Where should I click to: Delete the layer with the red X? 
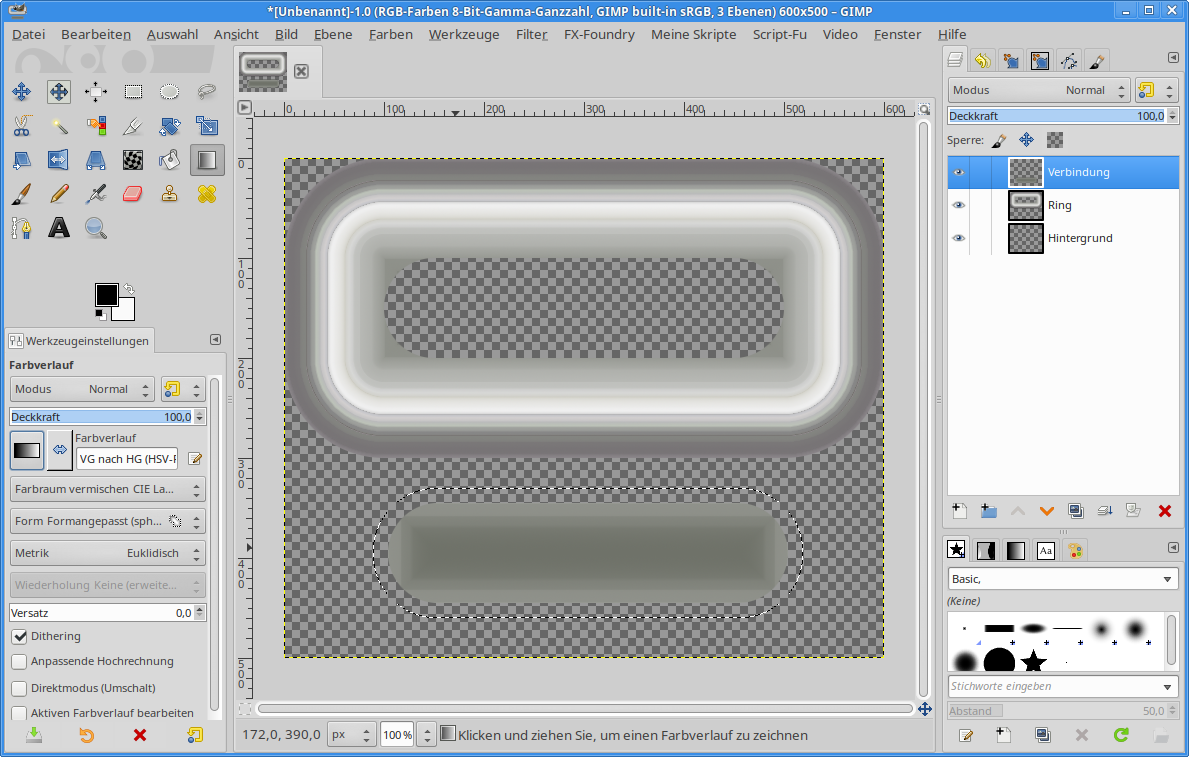[1164, 511]
